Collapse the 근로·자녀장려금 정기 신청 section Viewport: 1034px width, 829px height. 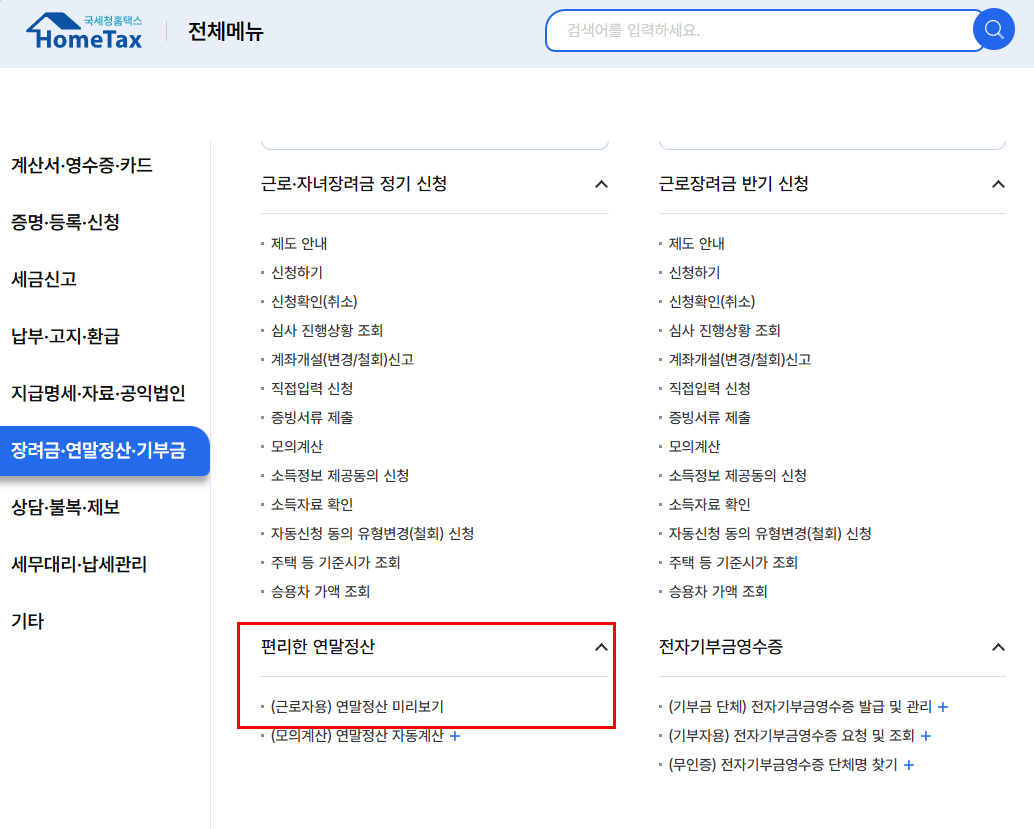pos(601,184)
